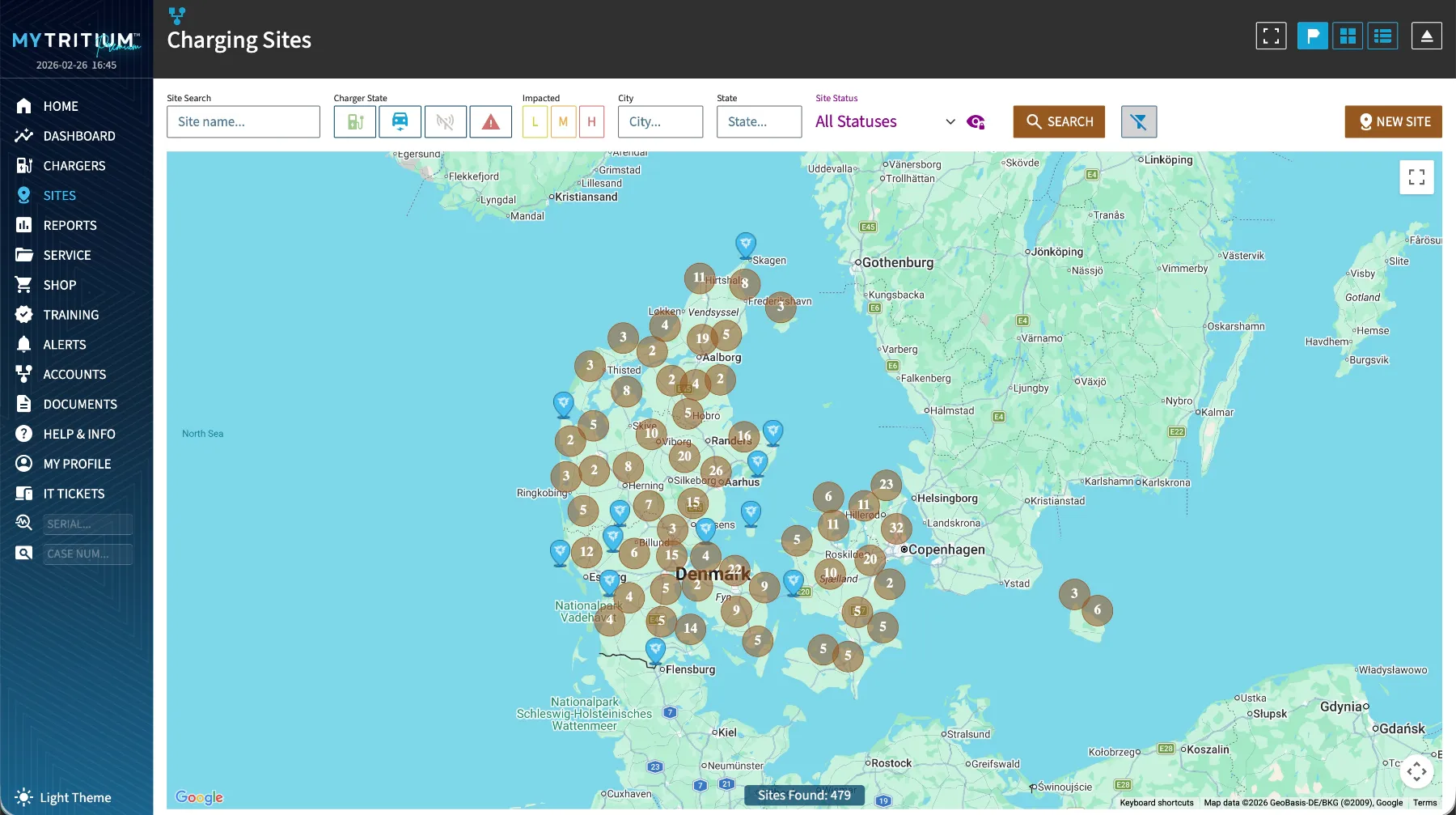Click the State input field
1456x815 pixels.
point(759,121)
